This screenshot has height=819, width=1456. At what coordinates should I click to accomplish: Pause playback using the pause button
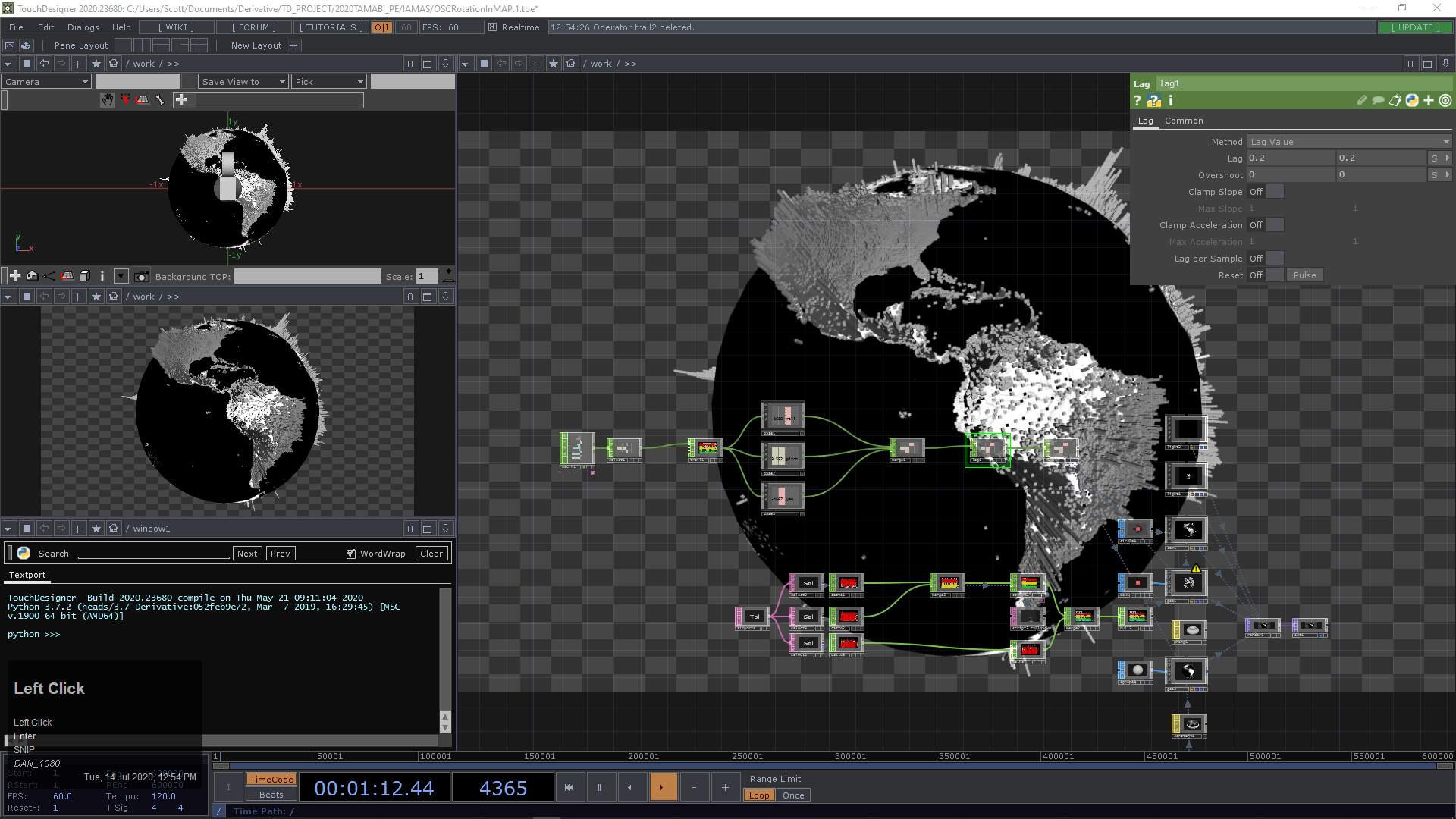(x=599, y=788)
